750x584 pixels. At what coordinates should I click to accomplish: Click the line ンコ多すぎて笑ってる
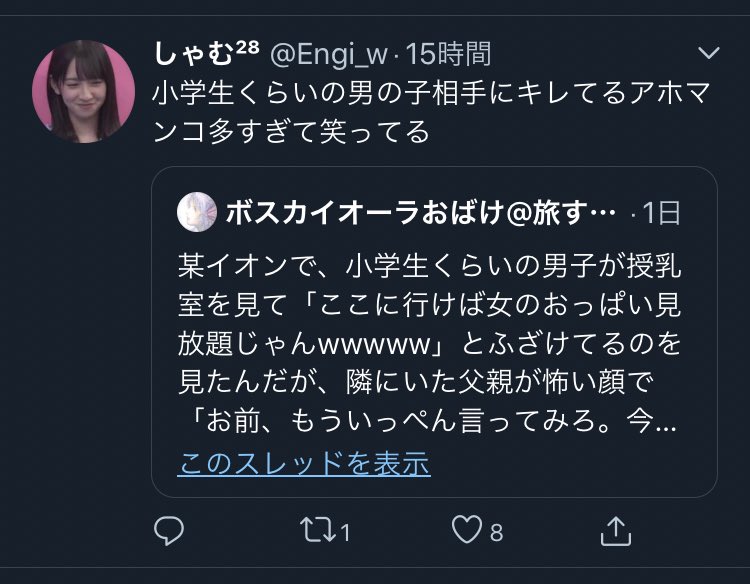point(291,132)
